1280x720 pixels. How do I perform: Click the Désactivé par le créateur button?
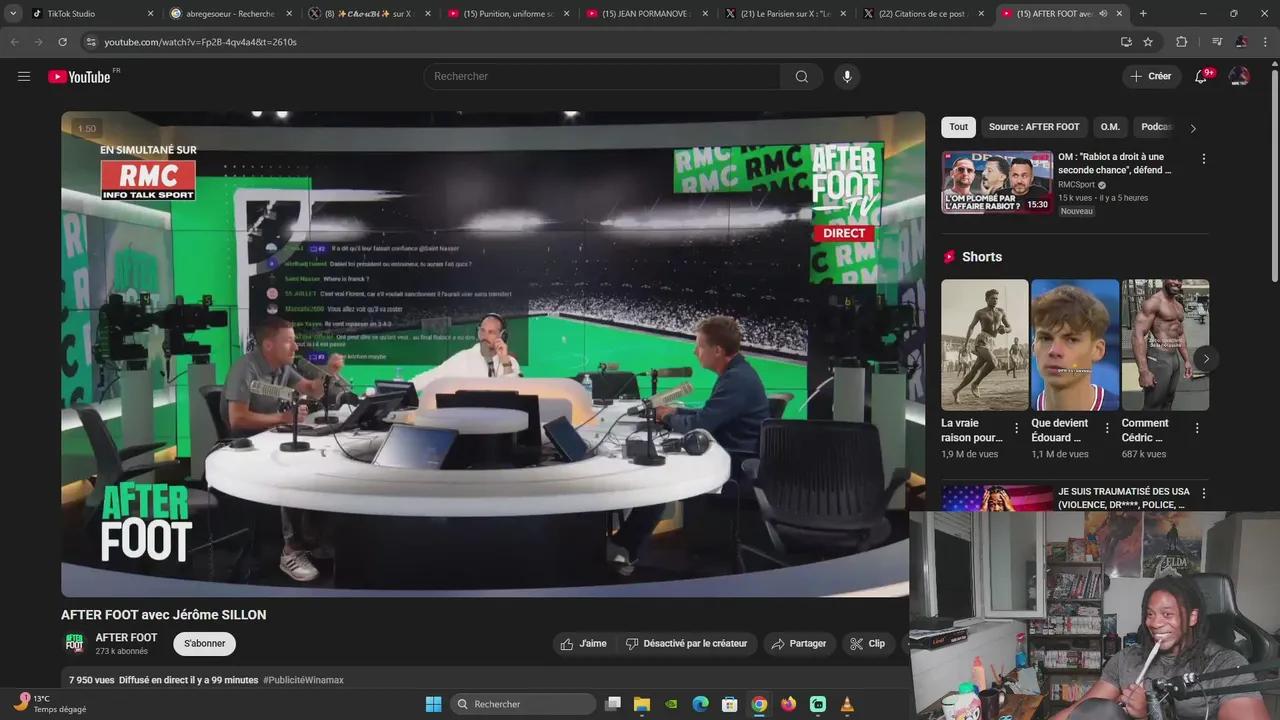687,644
